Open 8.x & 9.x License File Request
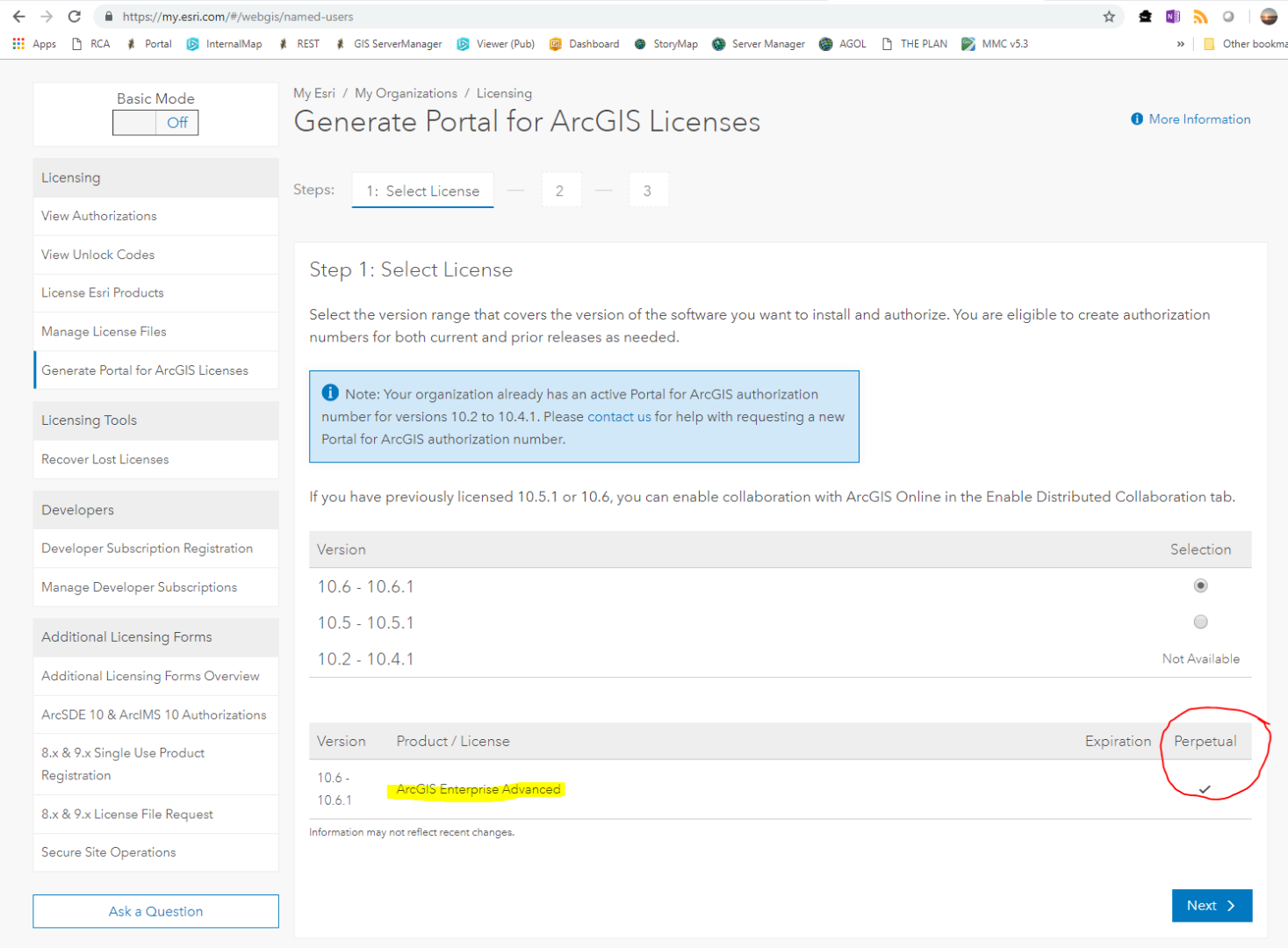 coord(155,815)
